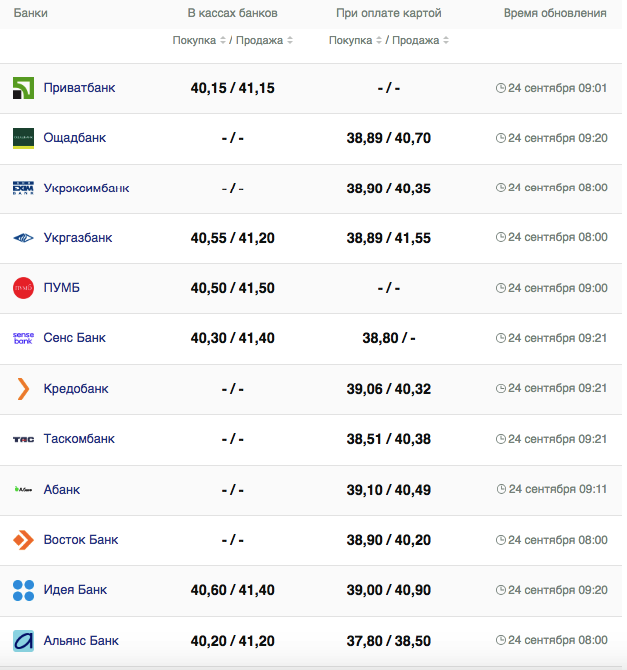The image size is (627, 670).
Task: Click the Ощадбанк logo icon
Action: point(23,138)
